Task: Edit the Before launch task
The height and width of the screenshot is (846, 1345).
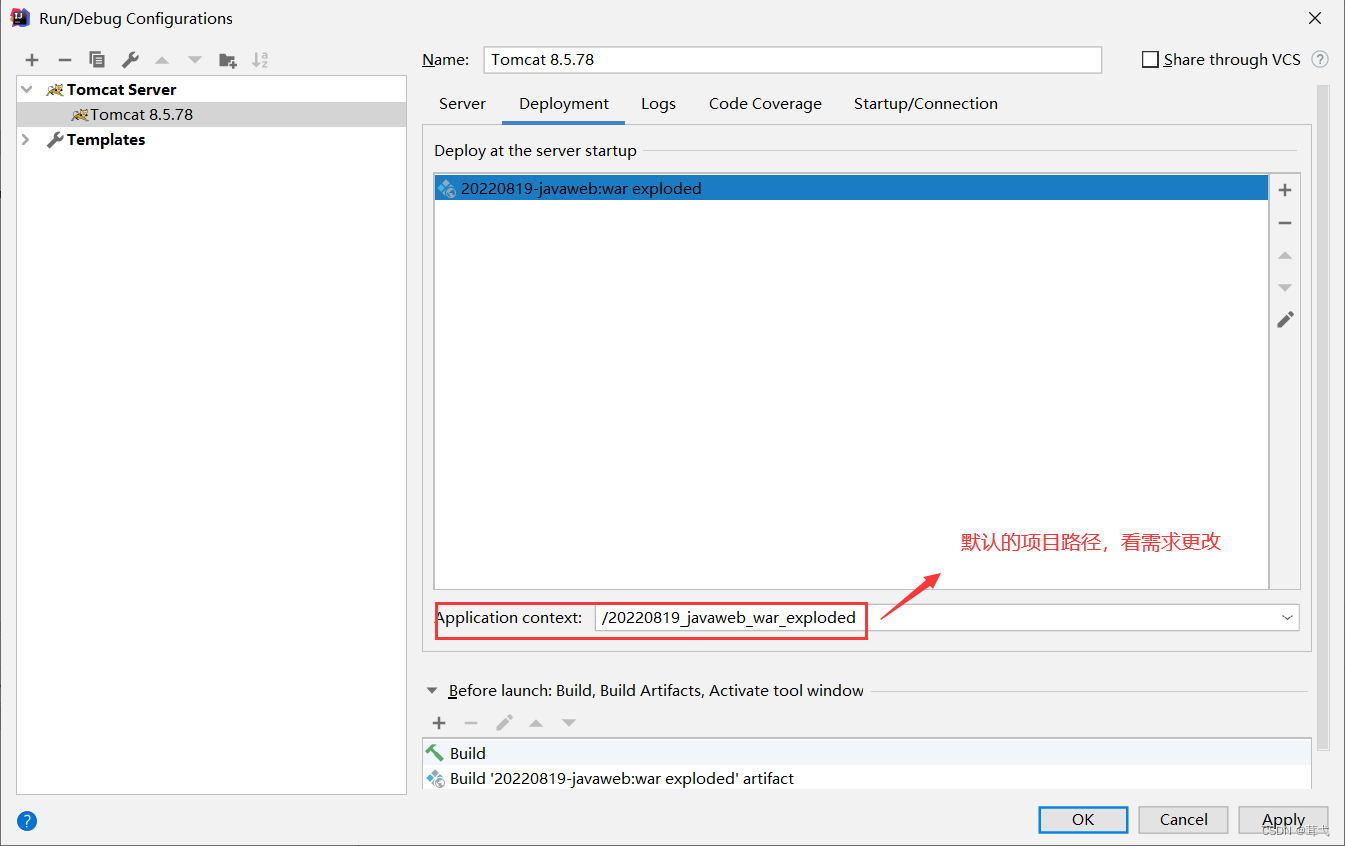Action: pyautogui.click(x=504, y=722)
